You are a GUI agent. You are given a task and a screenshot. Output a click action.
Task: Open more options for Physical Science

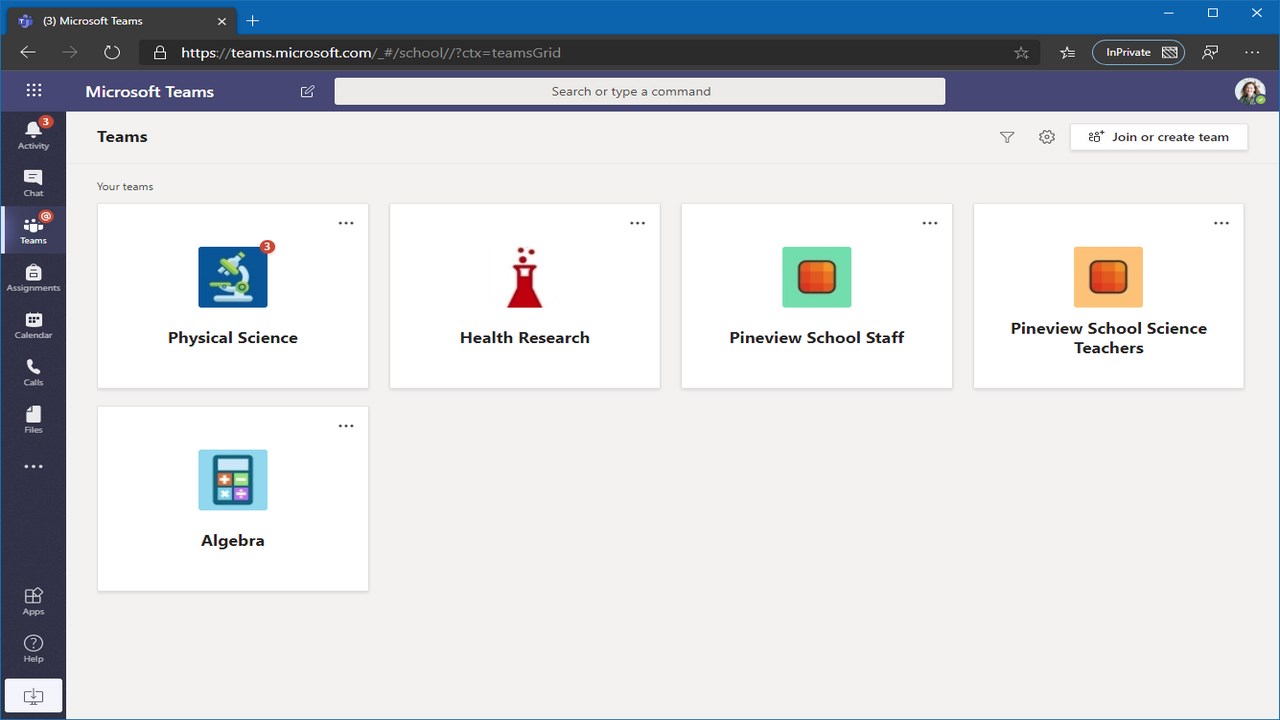(x=346, y=223)
